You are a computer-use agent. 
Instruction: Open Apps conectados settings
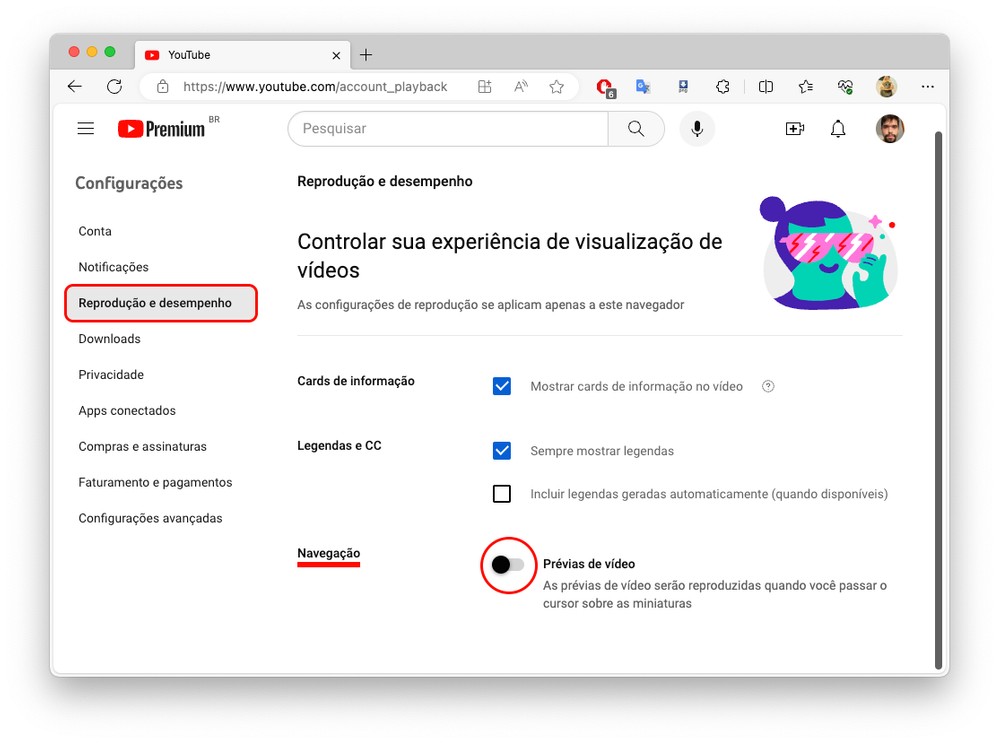(127, 411)
